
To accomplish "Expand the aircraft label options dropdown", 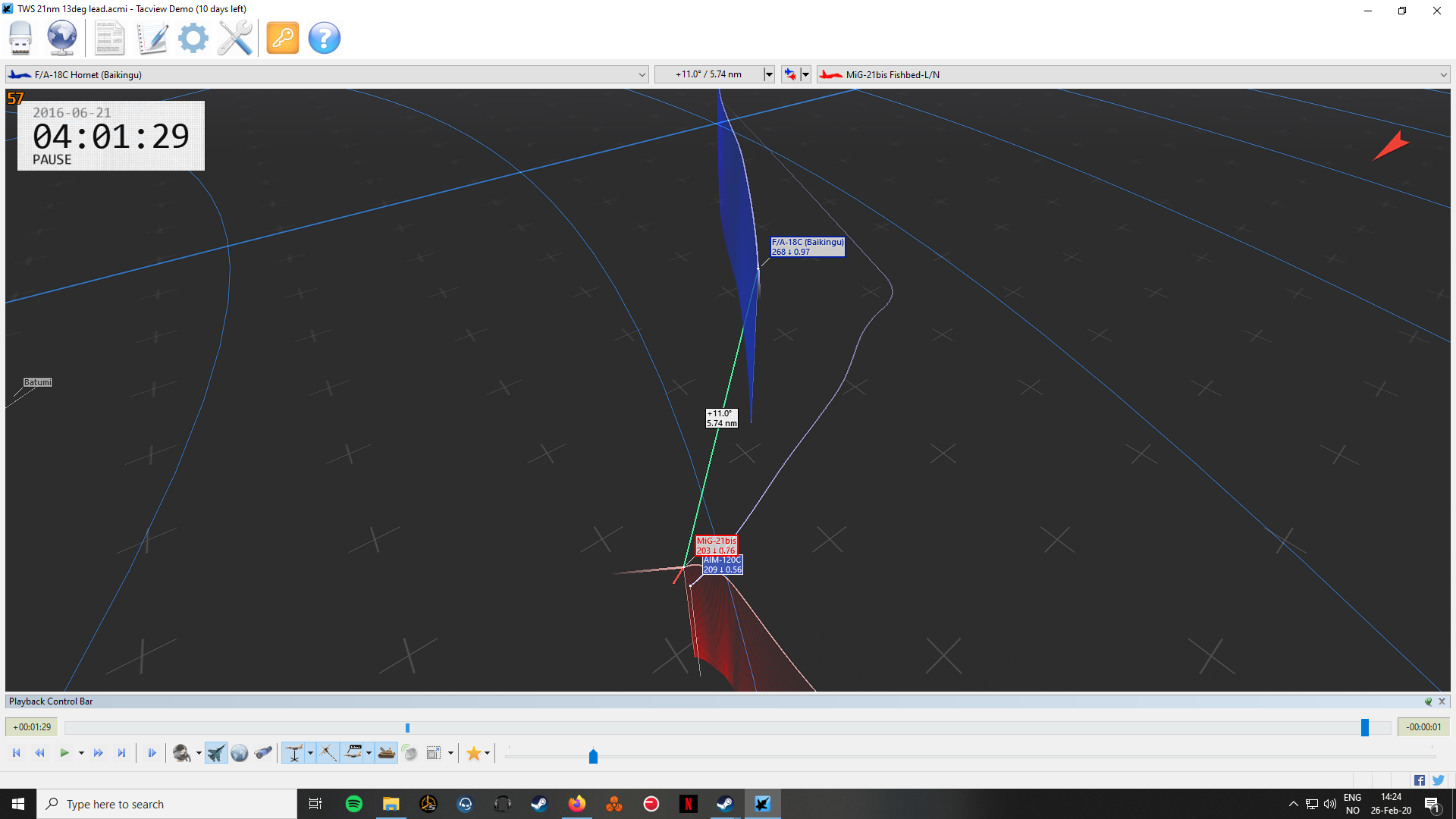I will (369, 753).
